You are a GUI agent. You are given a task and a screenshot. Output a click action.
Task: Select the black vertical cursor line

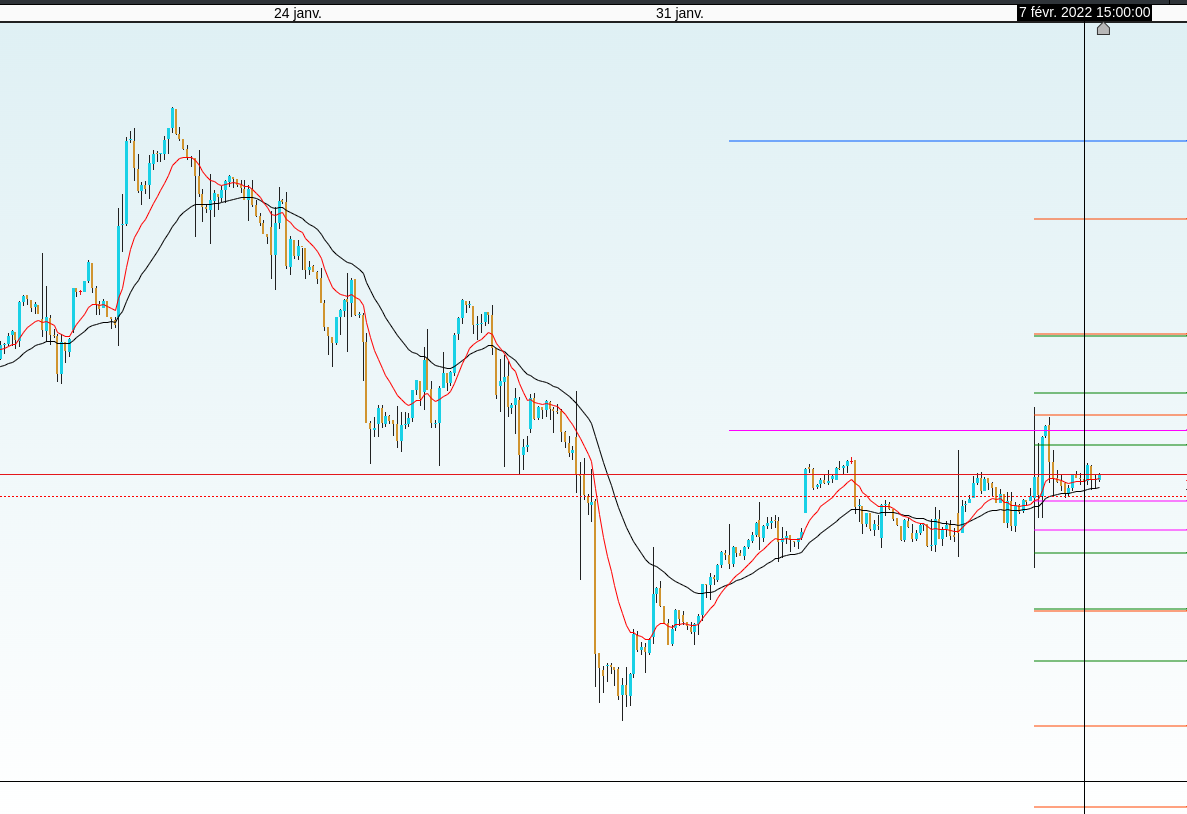click(1085, 416)
